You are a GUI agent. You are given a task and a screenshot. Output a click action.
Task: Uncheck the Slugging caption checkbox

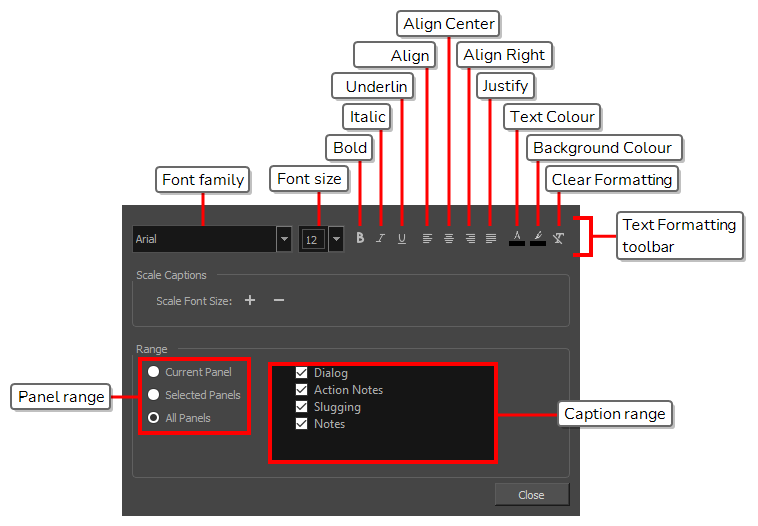tap(302, 407)
